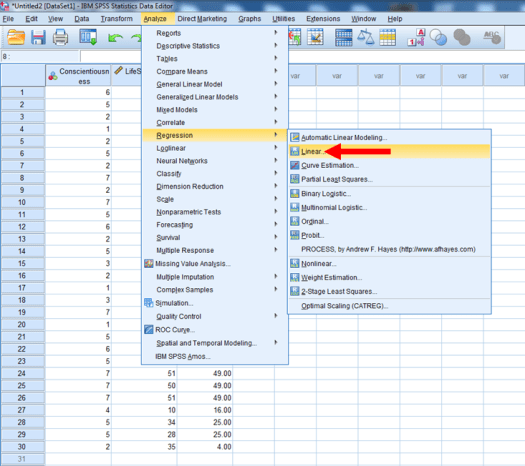525x466 pixels.
Task: Click icon next to 2-Stage Least Squares
Action: 295,291
